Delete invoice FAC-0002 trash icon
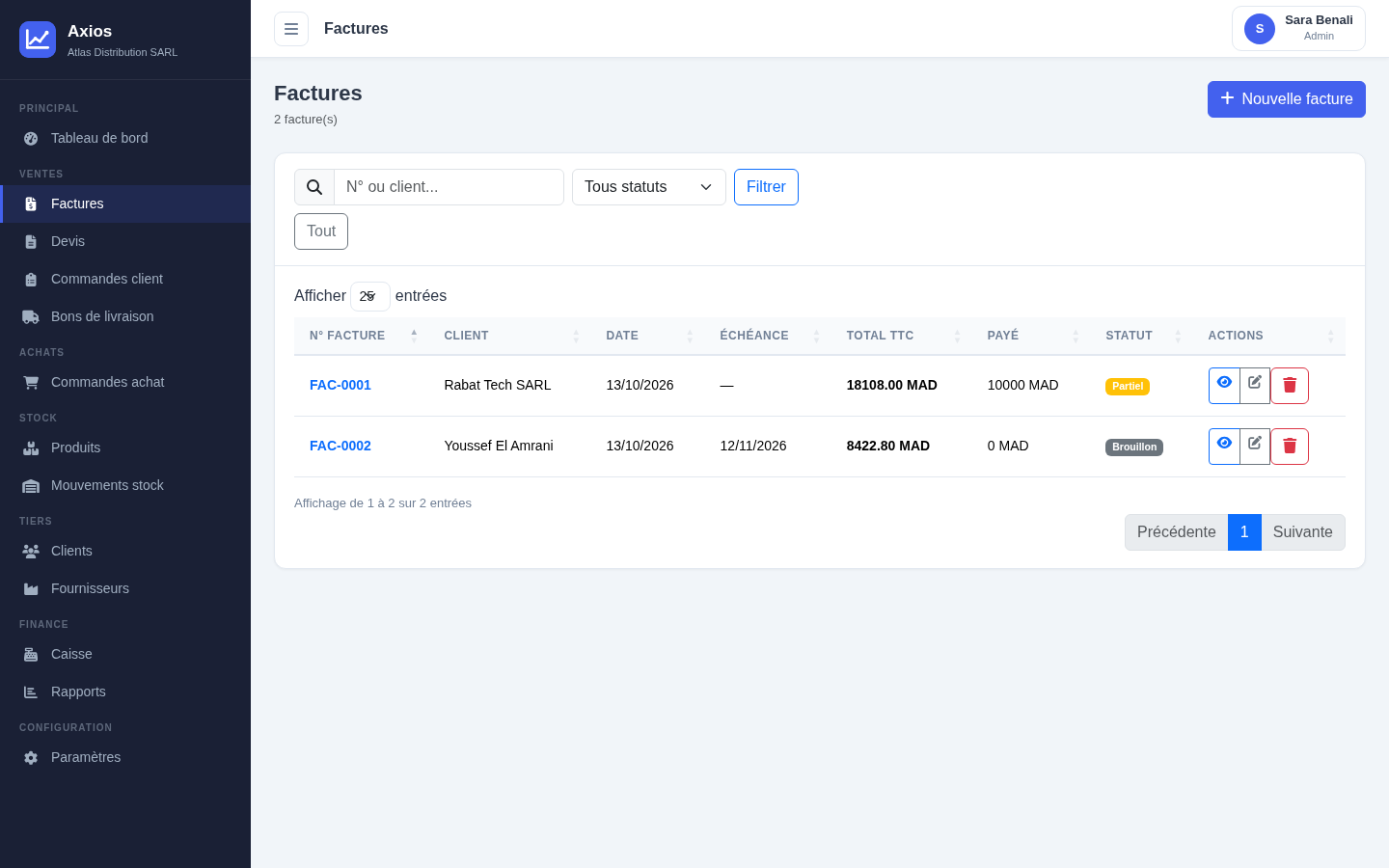The image size is (1389, 868). 1290,447
